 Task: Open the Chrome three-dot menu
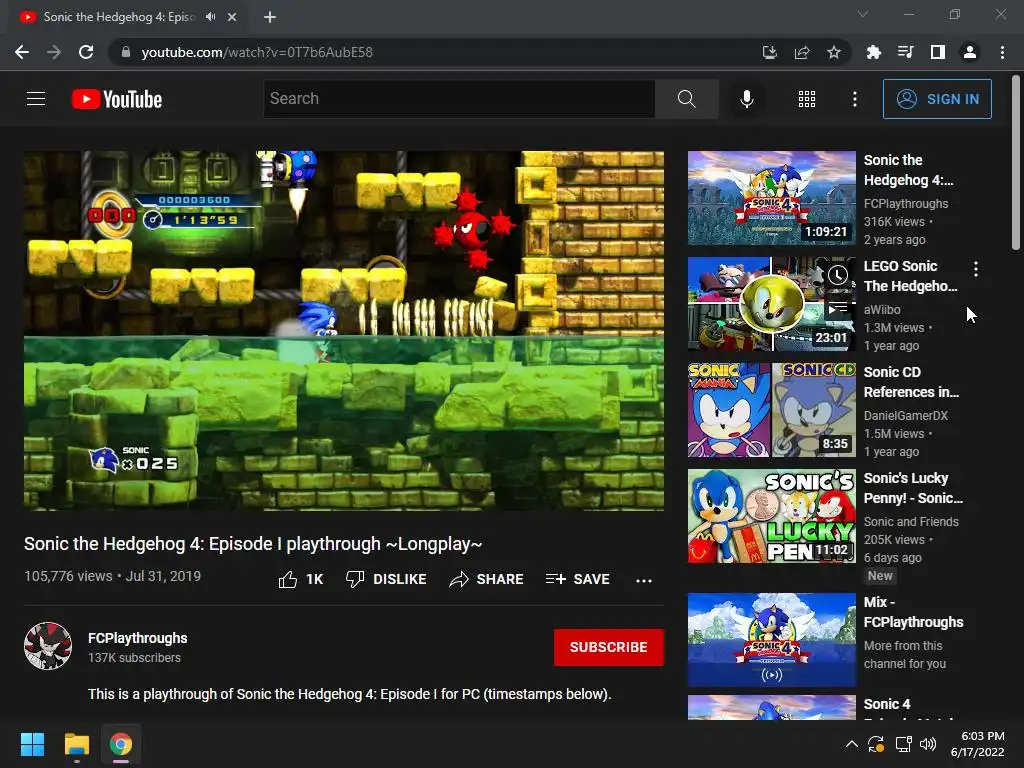tap(1002, 52)
